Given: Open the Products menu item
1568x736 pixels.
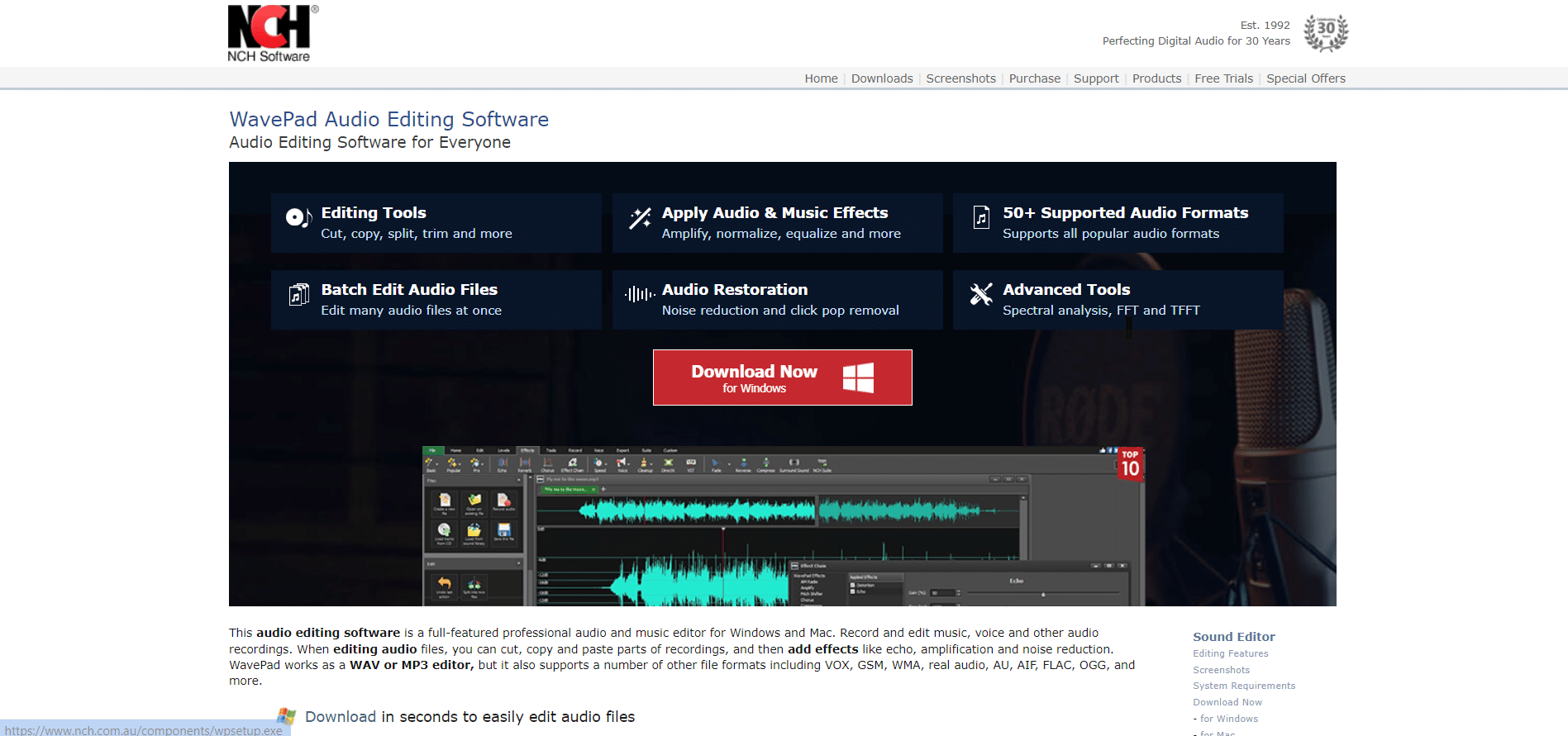Looking at the screenshot, I should [1156, 78].
